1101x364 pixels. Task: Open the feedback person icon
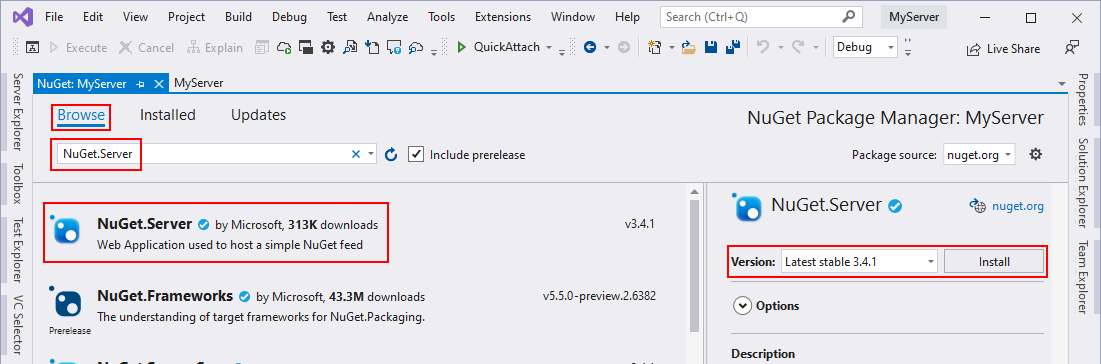point(1072,48)
